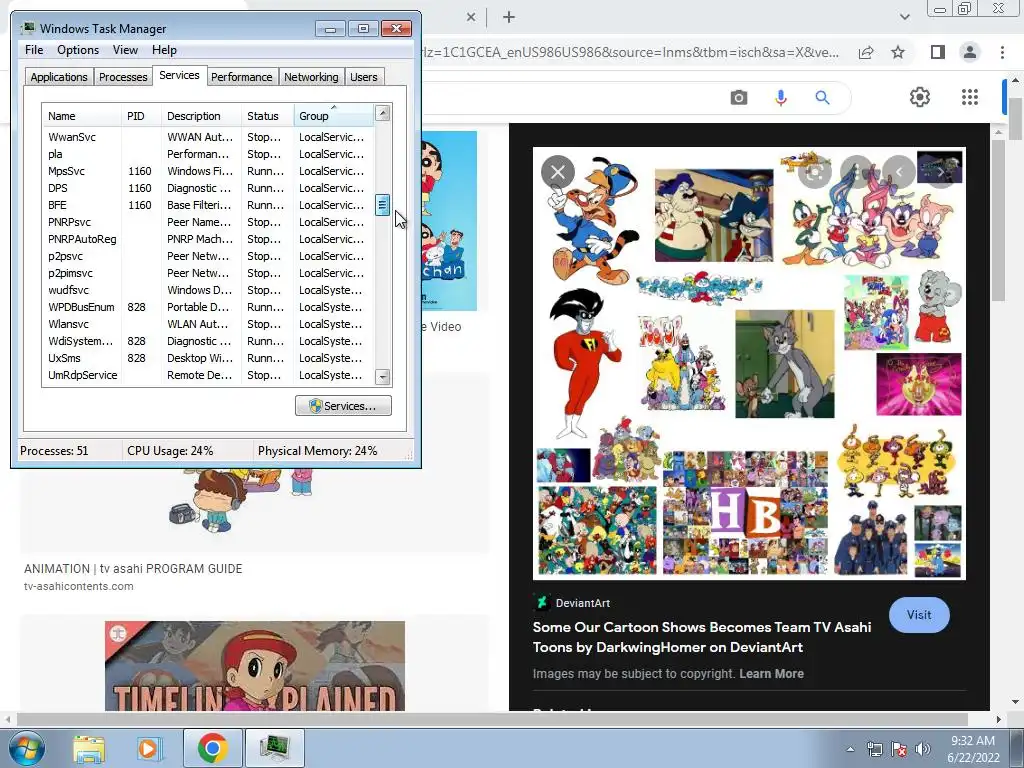
Task: Search by image with camera icon
Action: click(739, 98)
